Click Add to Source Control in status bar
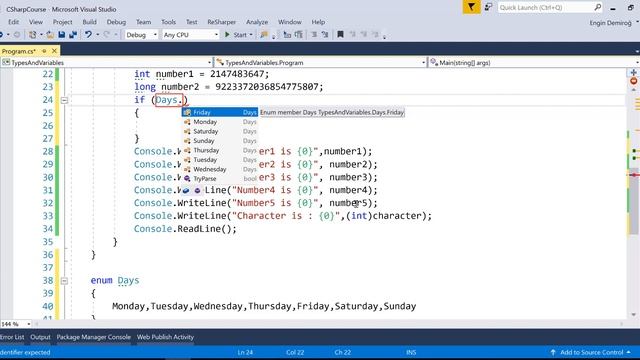This screenshot has height=360, width=640. (591, 352)
